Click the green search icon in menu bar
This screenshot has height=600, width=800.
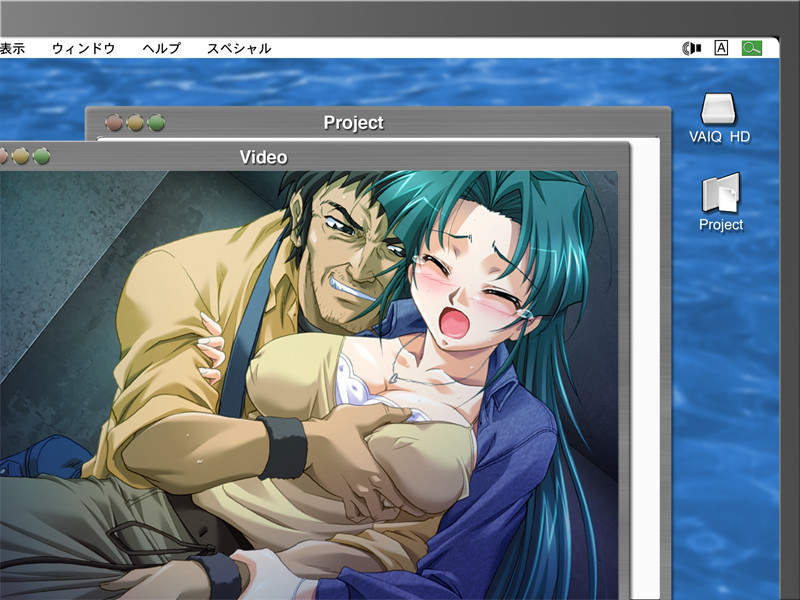tap(752, 48)
